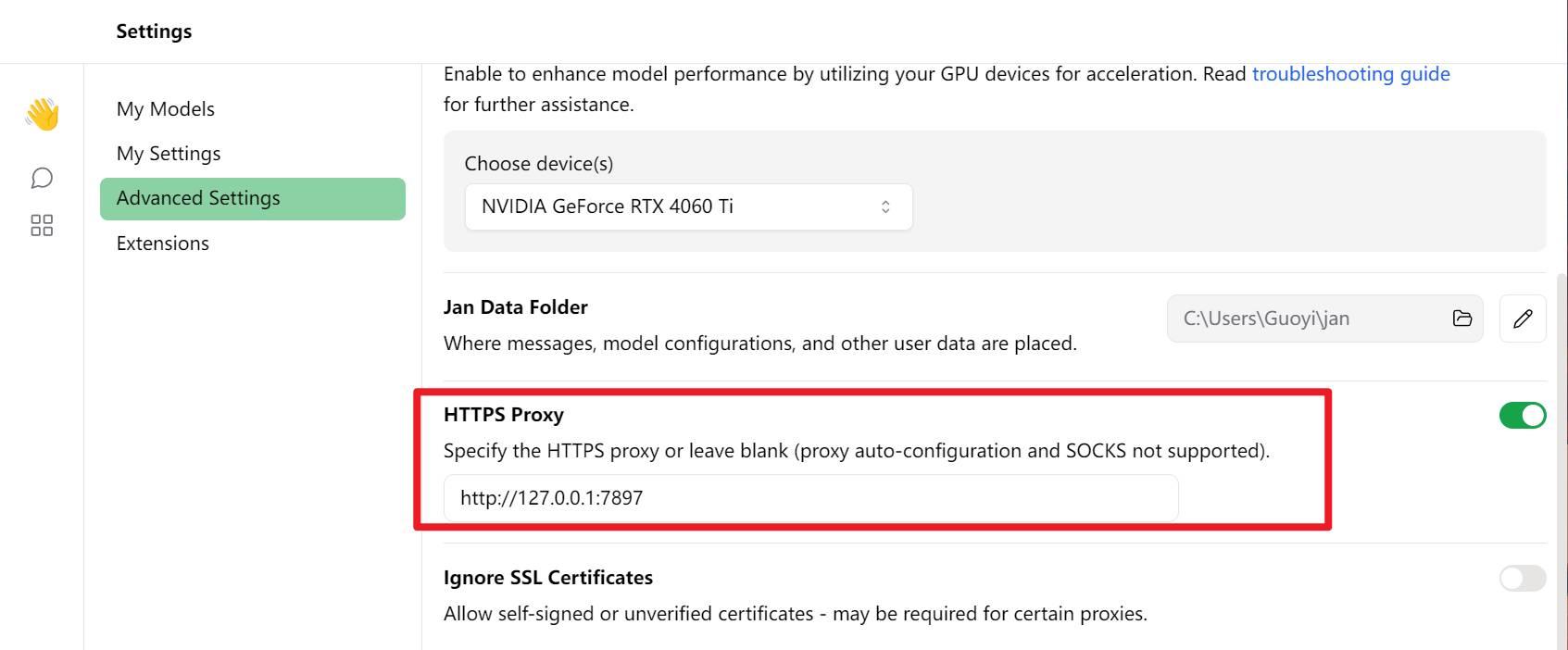This screenshot has height=650, width=1568.
Task: Open the Extensions section
Action: pos(163,244)
